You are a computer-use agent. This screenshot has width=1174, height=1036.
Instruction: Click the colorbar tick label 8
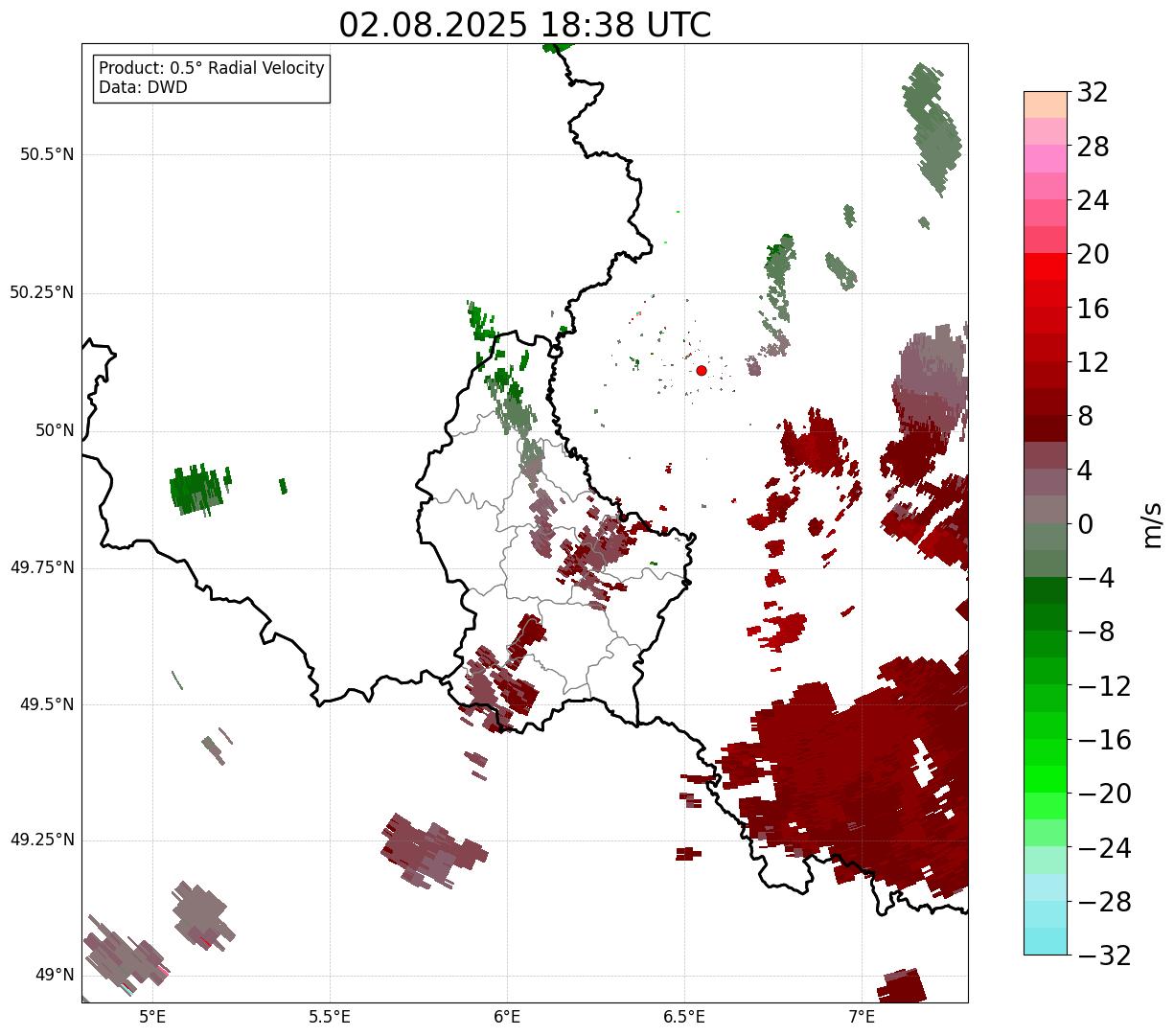[1085, 416]
